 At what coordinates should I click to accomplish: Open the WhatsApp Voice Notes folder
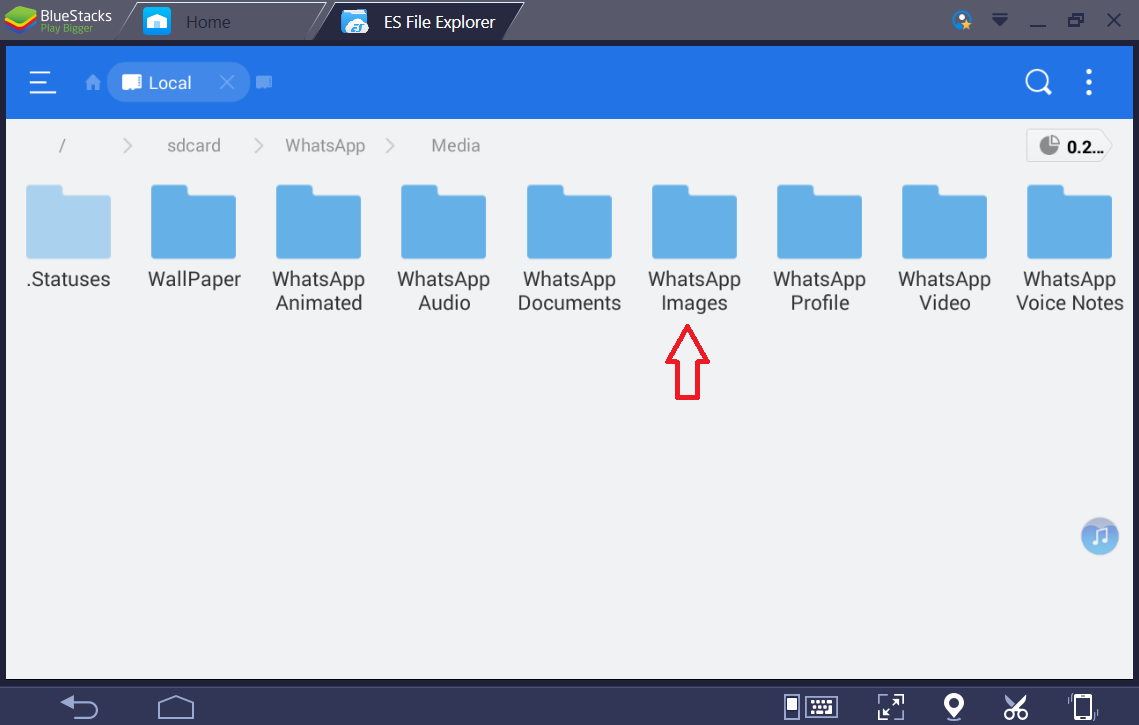point(1069,249)
